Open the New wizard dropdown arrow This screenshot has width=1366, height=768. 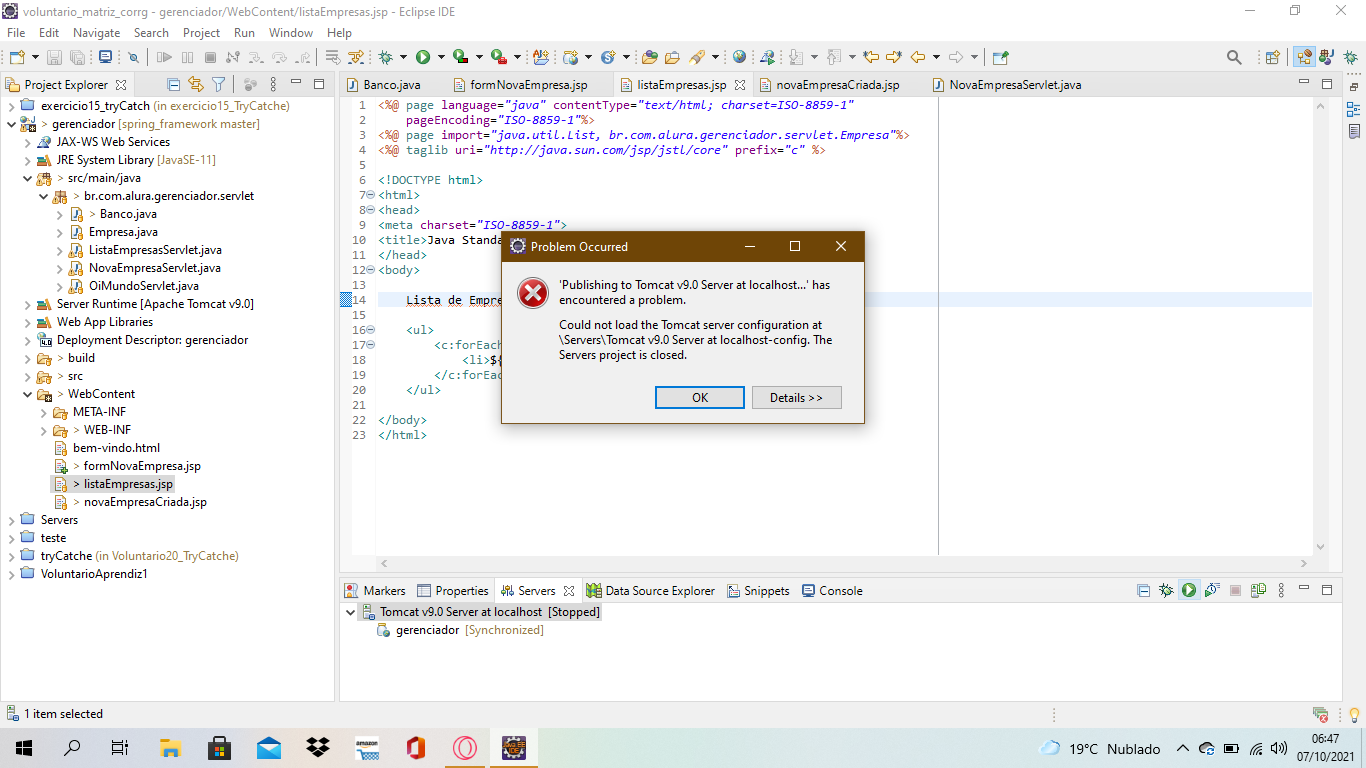(x=34, y=58)
